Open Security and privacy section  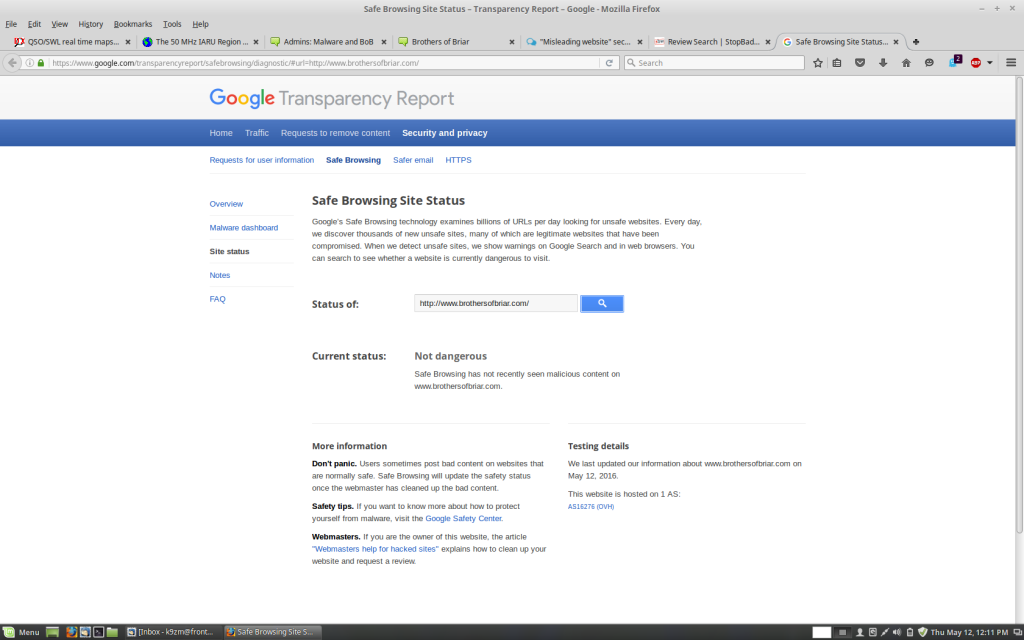445,133
